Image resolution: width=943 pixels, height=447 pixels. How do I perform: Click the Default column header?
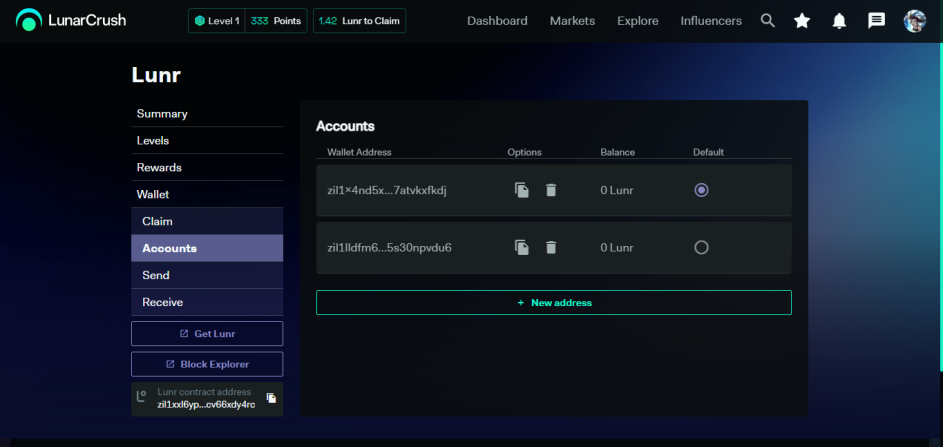(708, 152)
